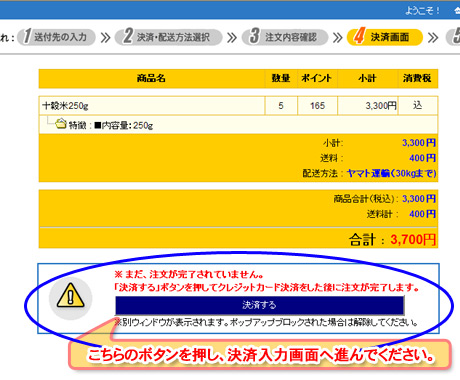Click the ようこそ! welcome text
This screenshot has width=460, height=380.
422,11
